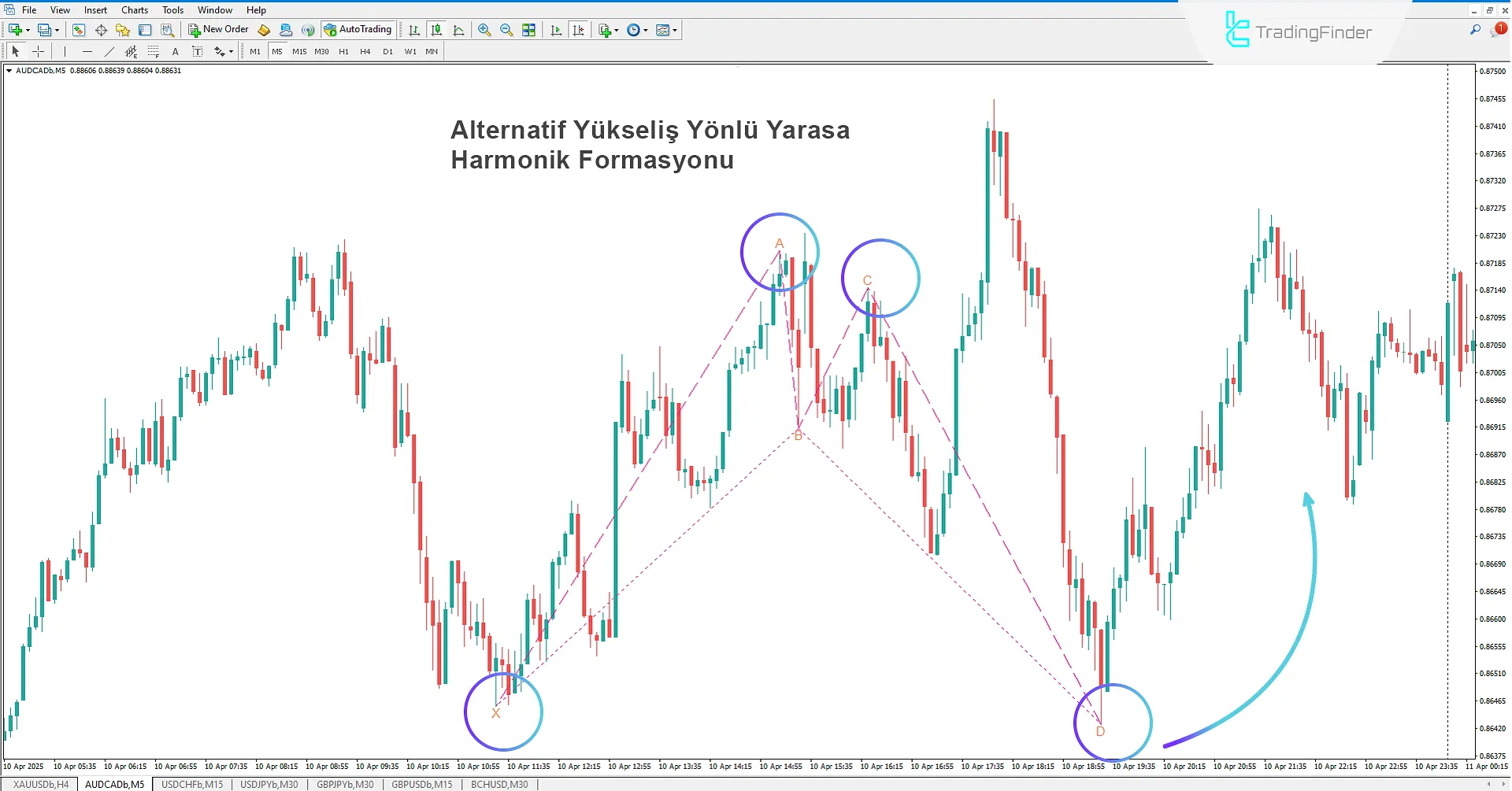The width and height of the screenshot is (1512, 791).
Task: Toggle AutoTrading on or off
Action: 358,29
